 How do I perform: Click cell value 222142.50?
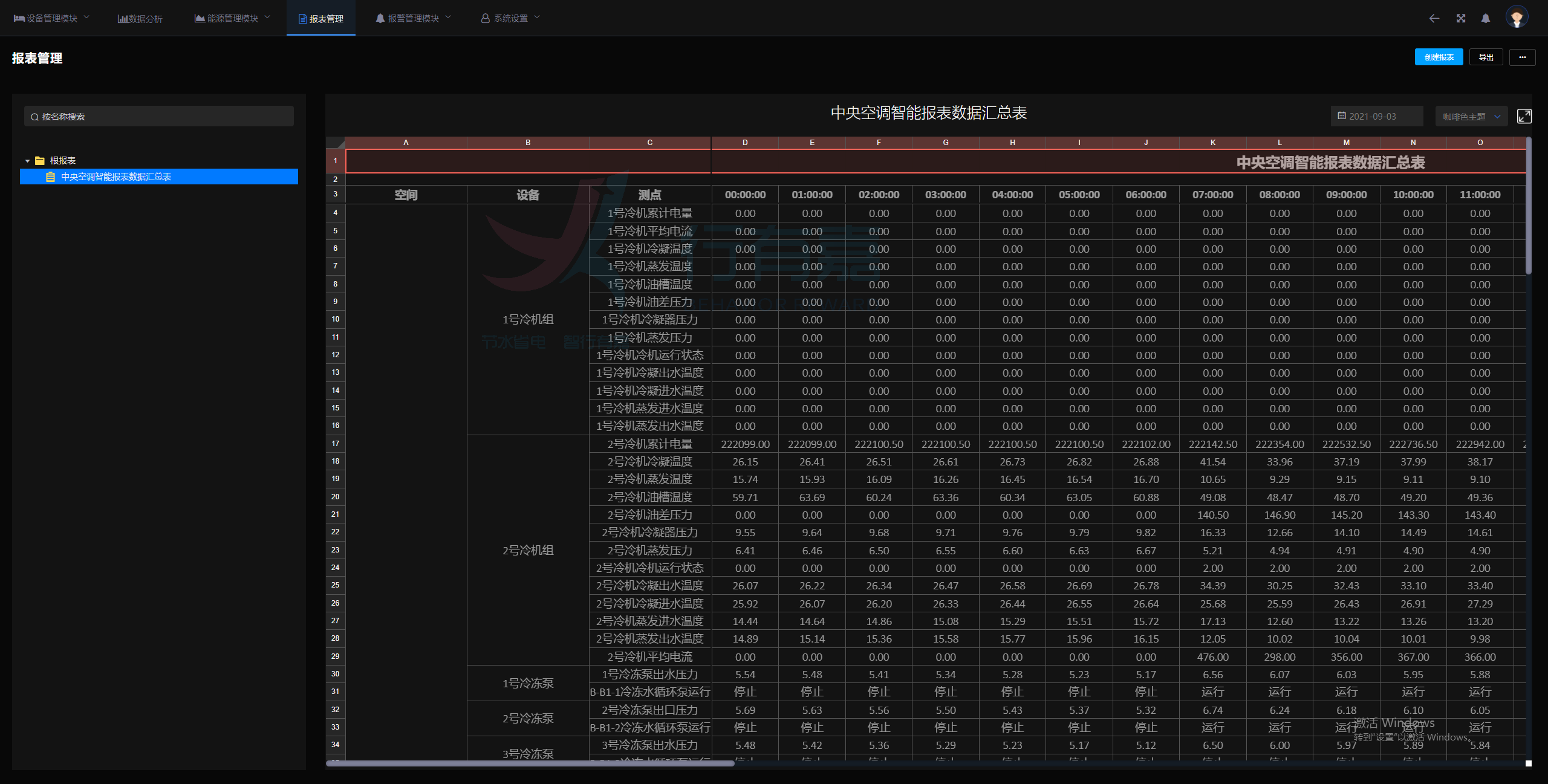point(1213,444)
